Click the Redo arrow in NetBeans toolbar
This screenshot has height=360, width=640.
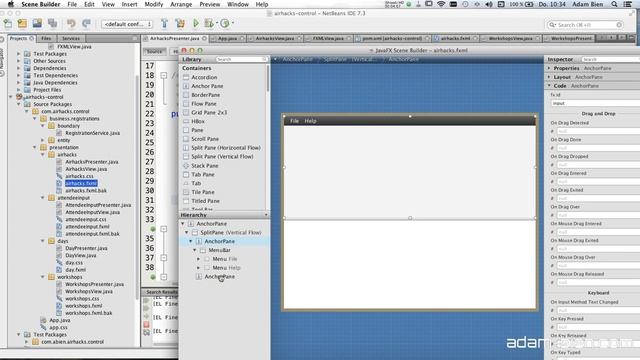tap(86, 24)
